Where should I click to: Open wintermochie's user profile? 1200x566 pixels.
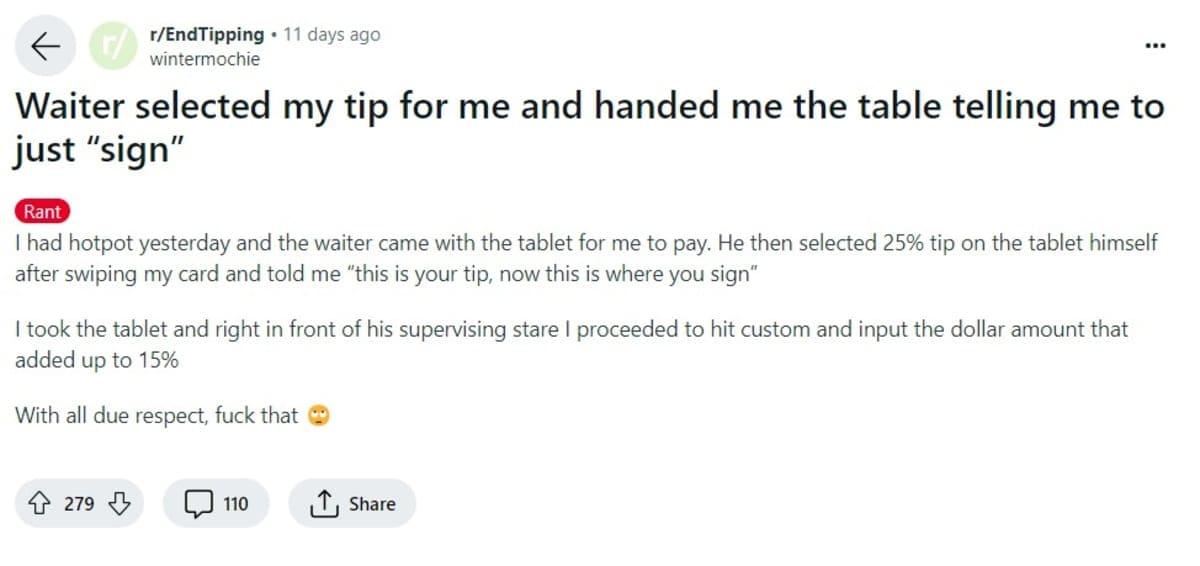click(x=204, y=59)
